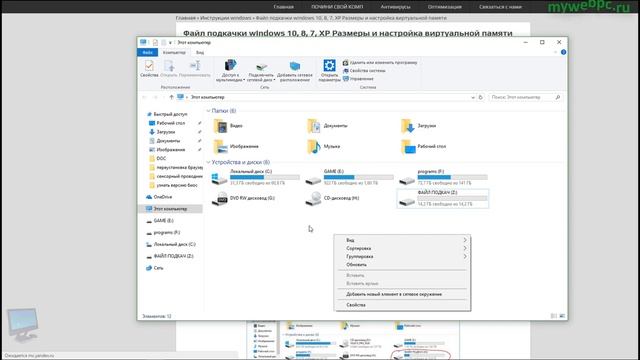Open the Файл tab
The image size is (640, 360).
click(x=148, y=52)
